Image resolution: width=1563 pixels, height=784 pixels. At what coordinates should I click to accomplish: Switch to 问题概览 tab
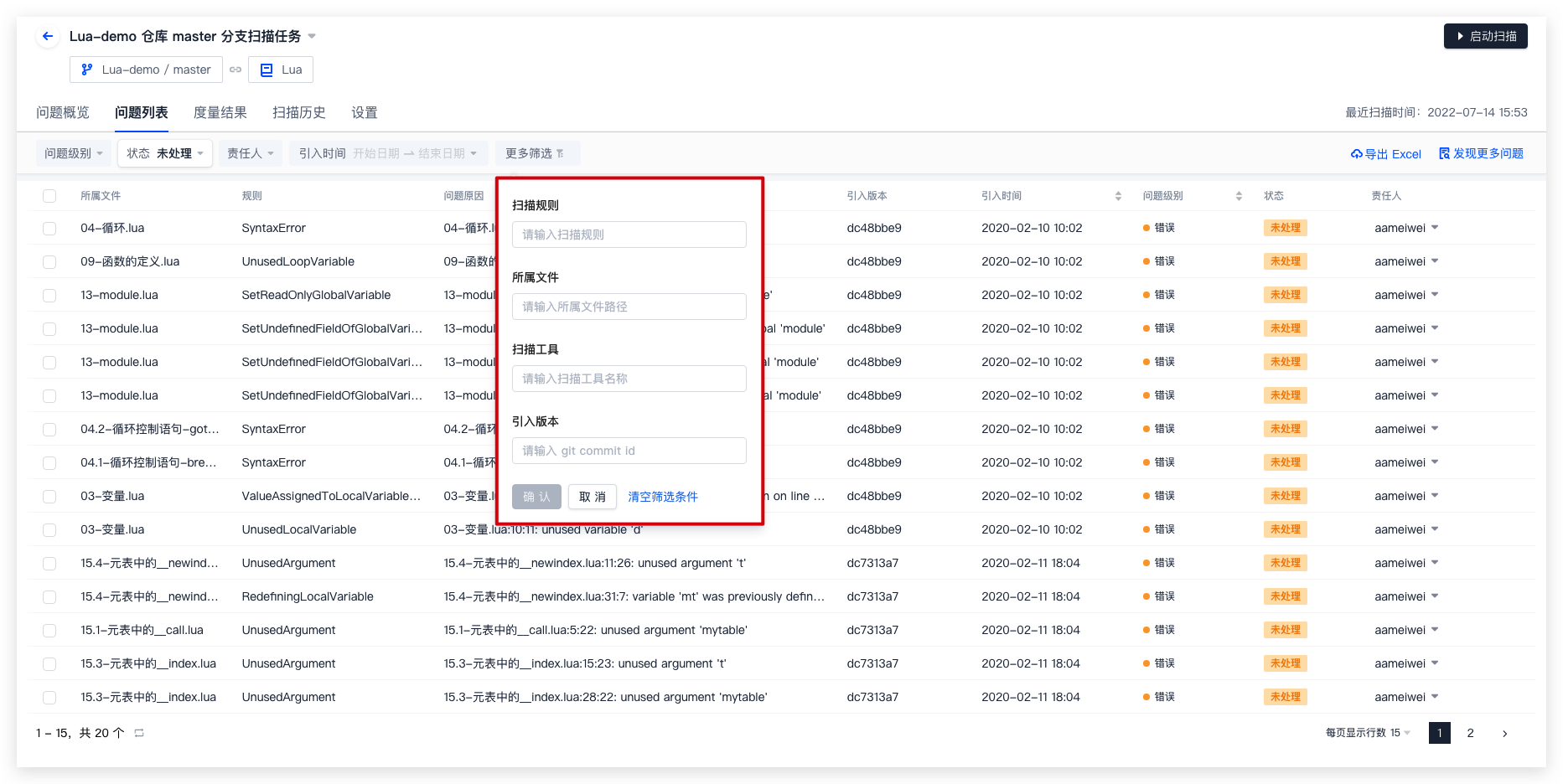[63, 112]
